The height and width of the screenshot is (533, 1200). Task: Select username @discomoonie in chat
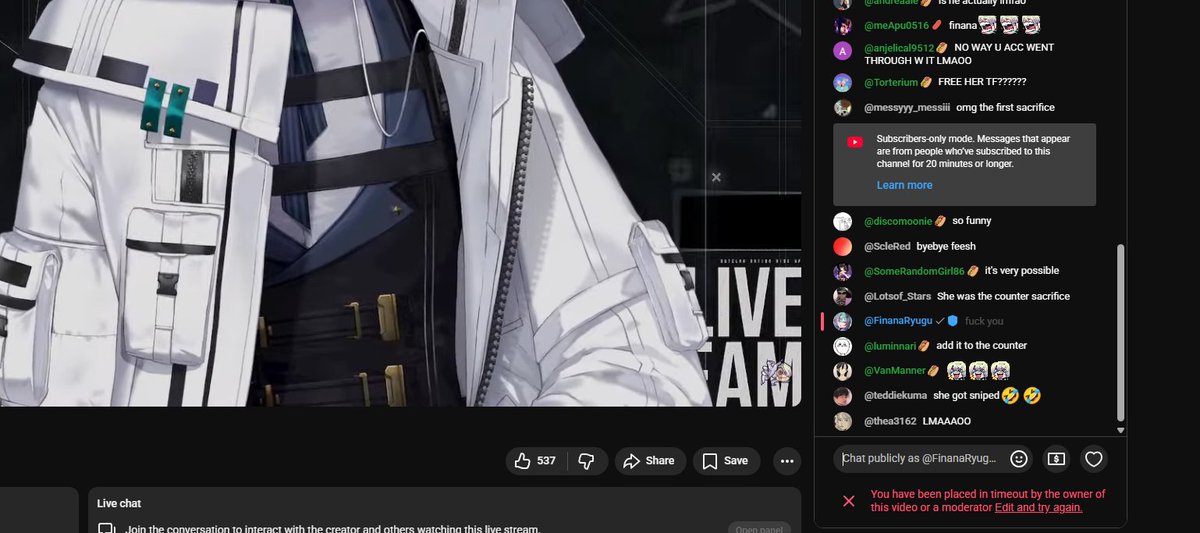point(898,220)
